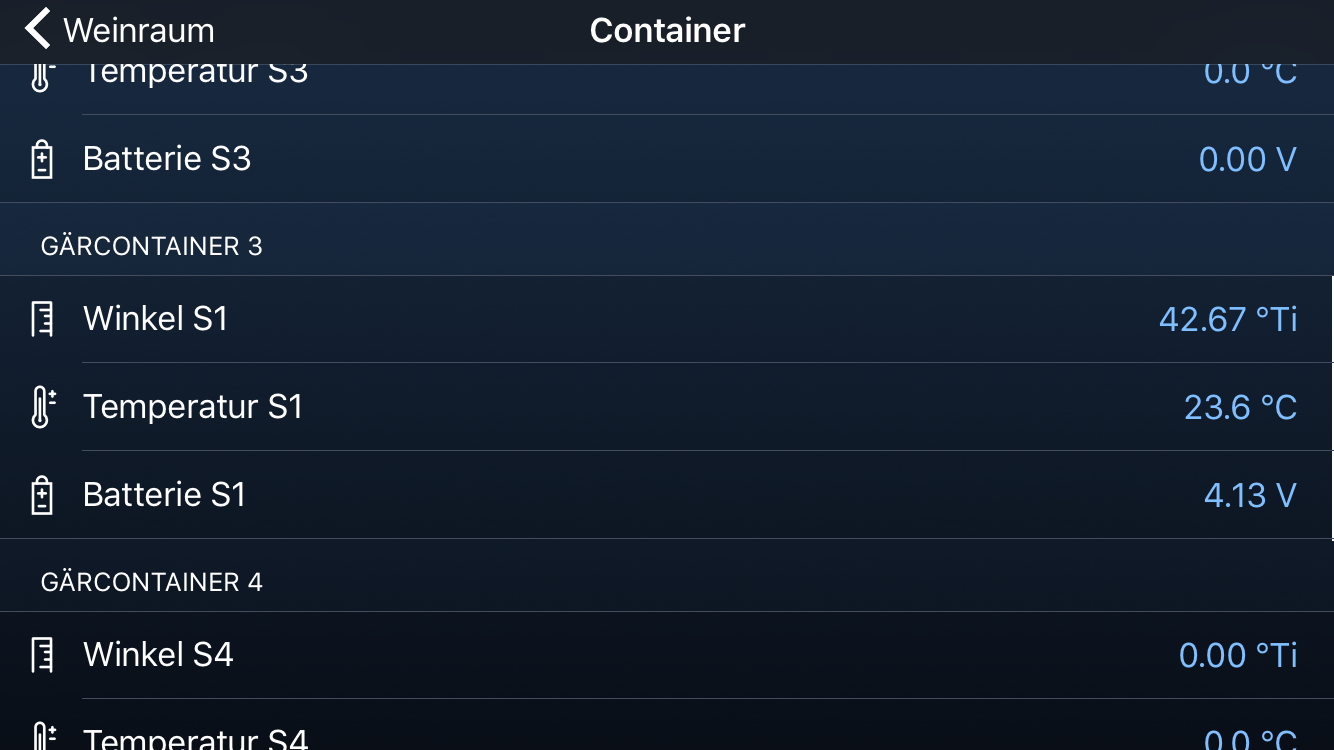Tap the 23.6 °C temperature value
Screen dimensions: 1334x750
[x=1240, y=407]
